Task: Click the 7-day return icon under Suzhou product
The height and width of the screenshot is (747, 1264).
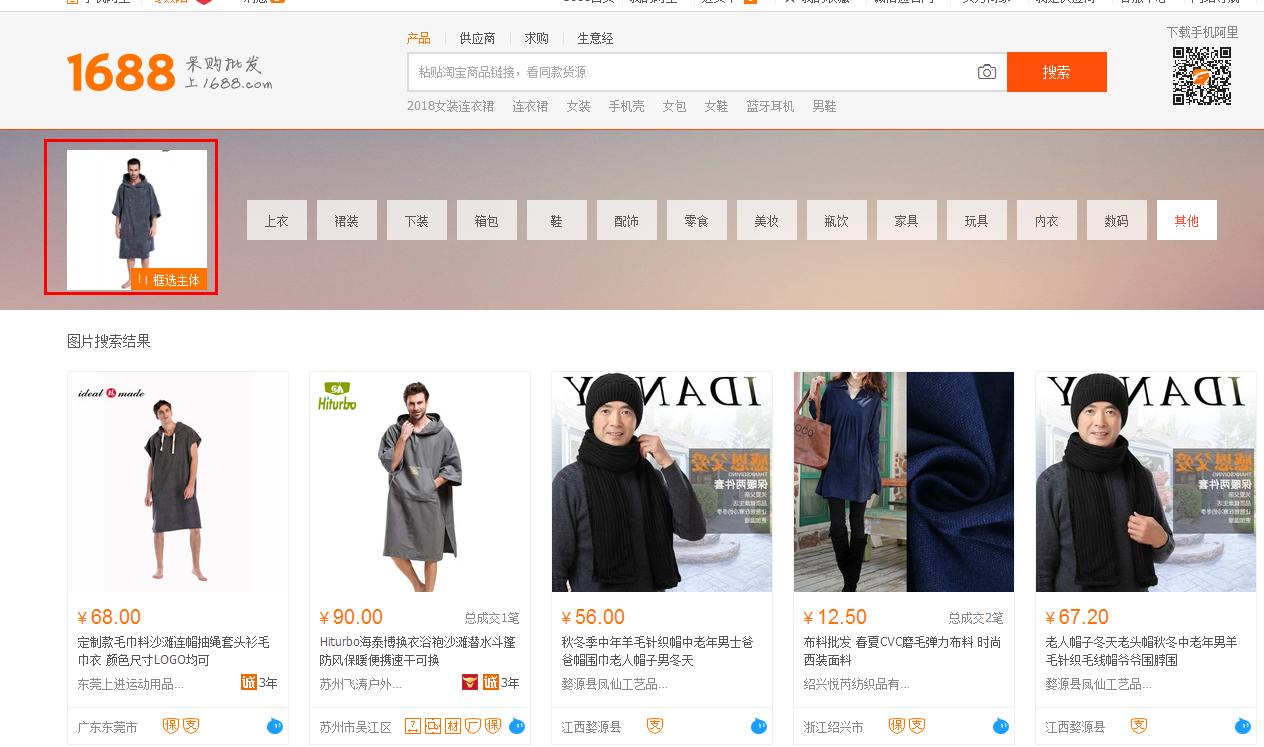Action: pyautogui.click(x=413, y=726)
